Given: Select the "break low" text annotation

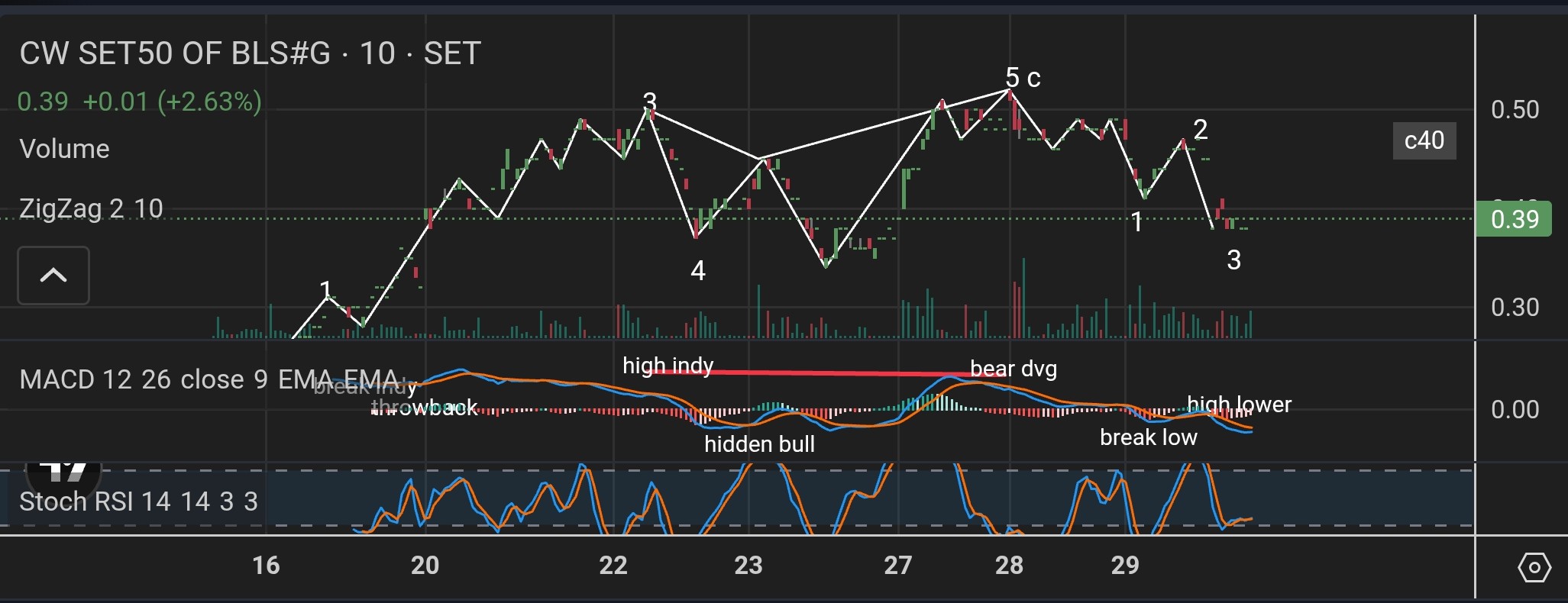Looking at the screenshot, I should click(1149, 437).
